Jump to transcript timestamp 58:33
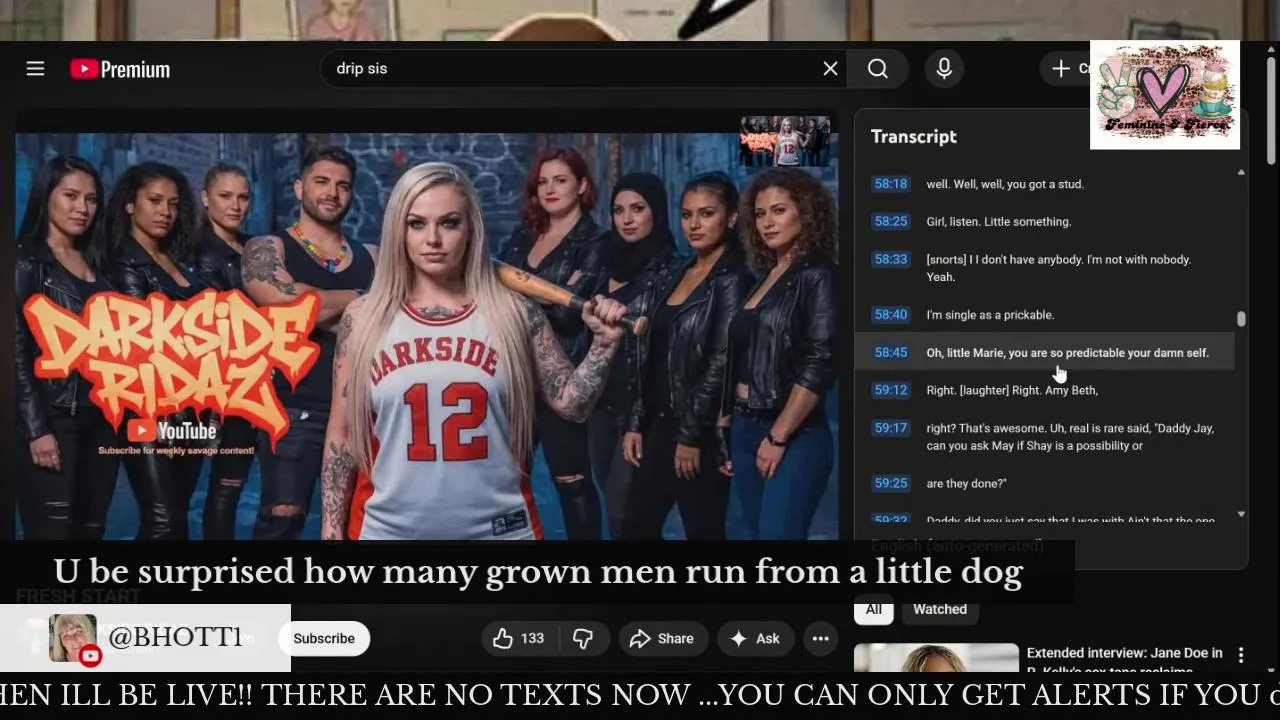Image resolution: width=1280 pixels, height=720 pixels. coord(890,259)
